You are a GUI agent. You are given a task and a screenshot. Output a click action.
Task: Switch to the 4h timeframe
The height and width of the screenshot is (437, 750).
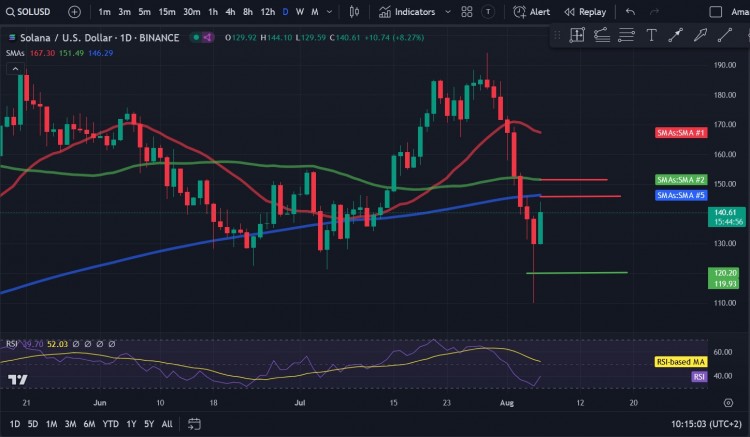pyautogui.click(x=230, y=12)
